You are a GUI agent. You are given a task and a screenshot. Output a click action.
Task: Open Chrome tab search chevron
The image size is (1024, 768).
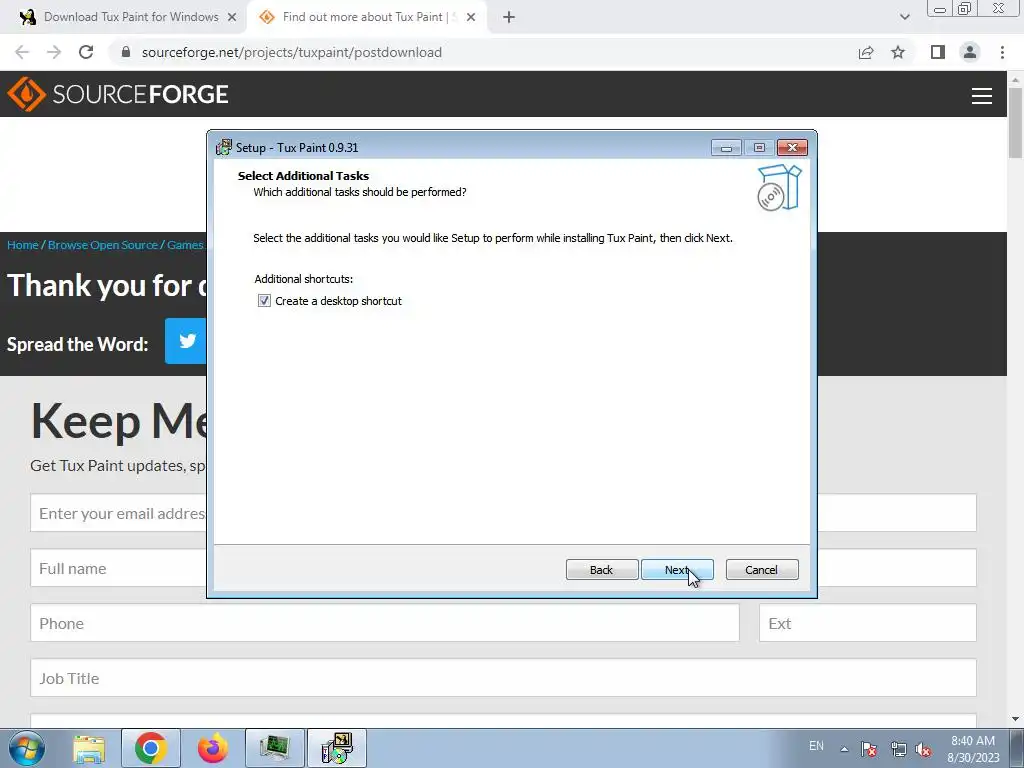[x=904, y=17]
